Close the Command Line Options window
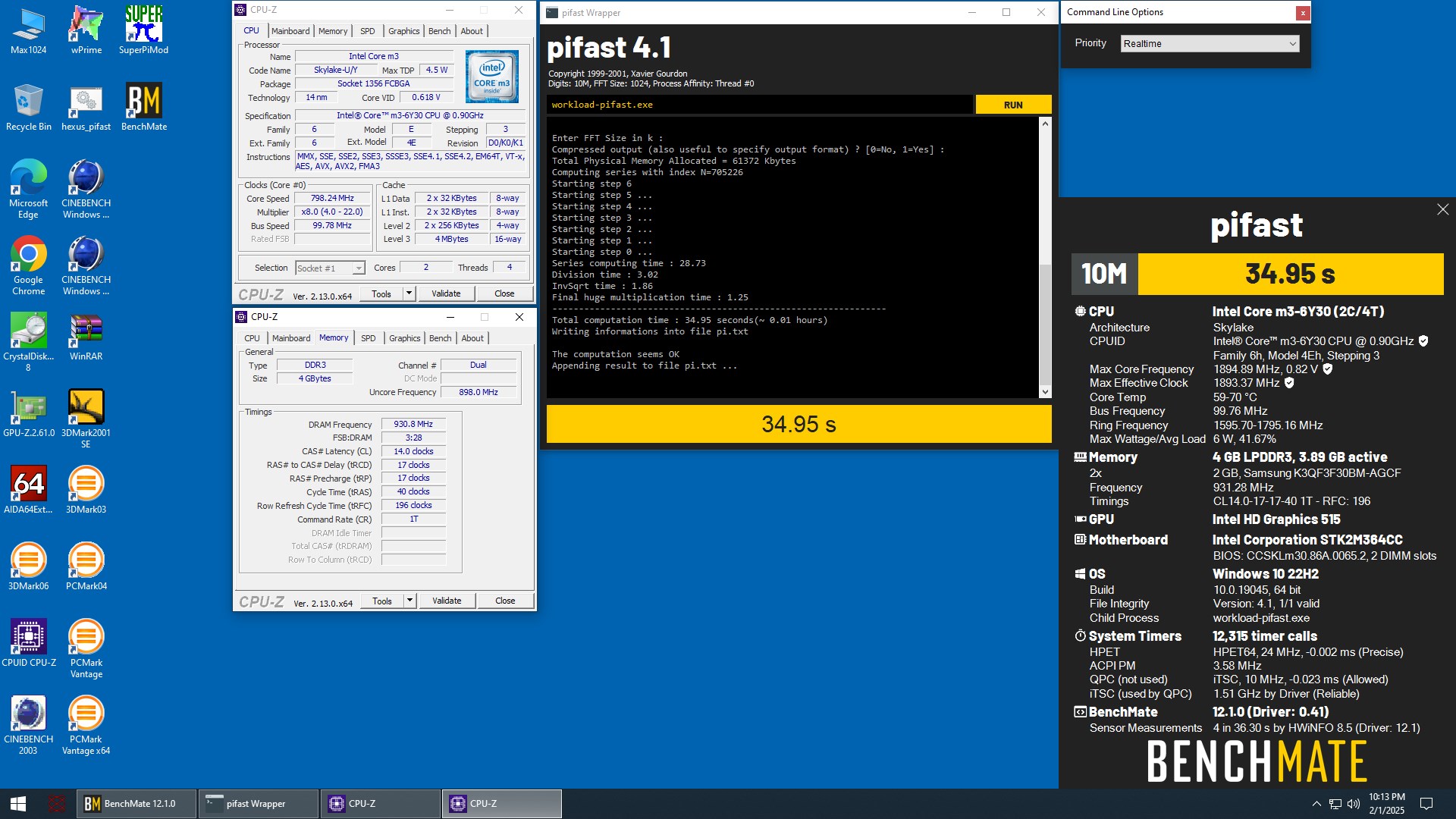Screen dimensions: 1456x819 tap(1302, 13)
